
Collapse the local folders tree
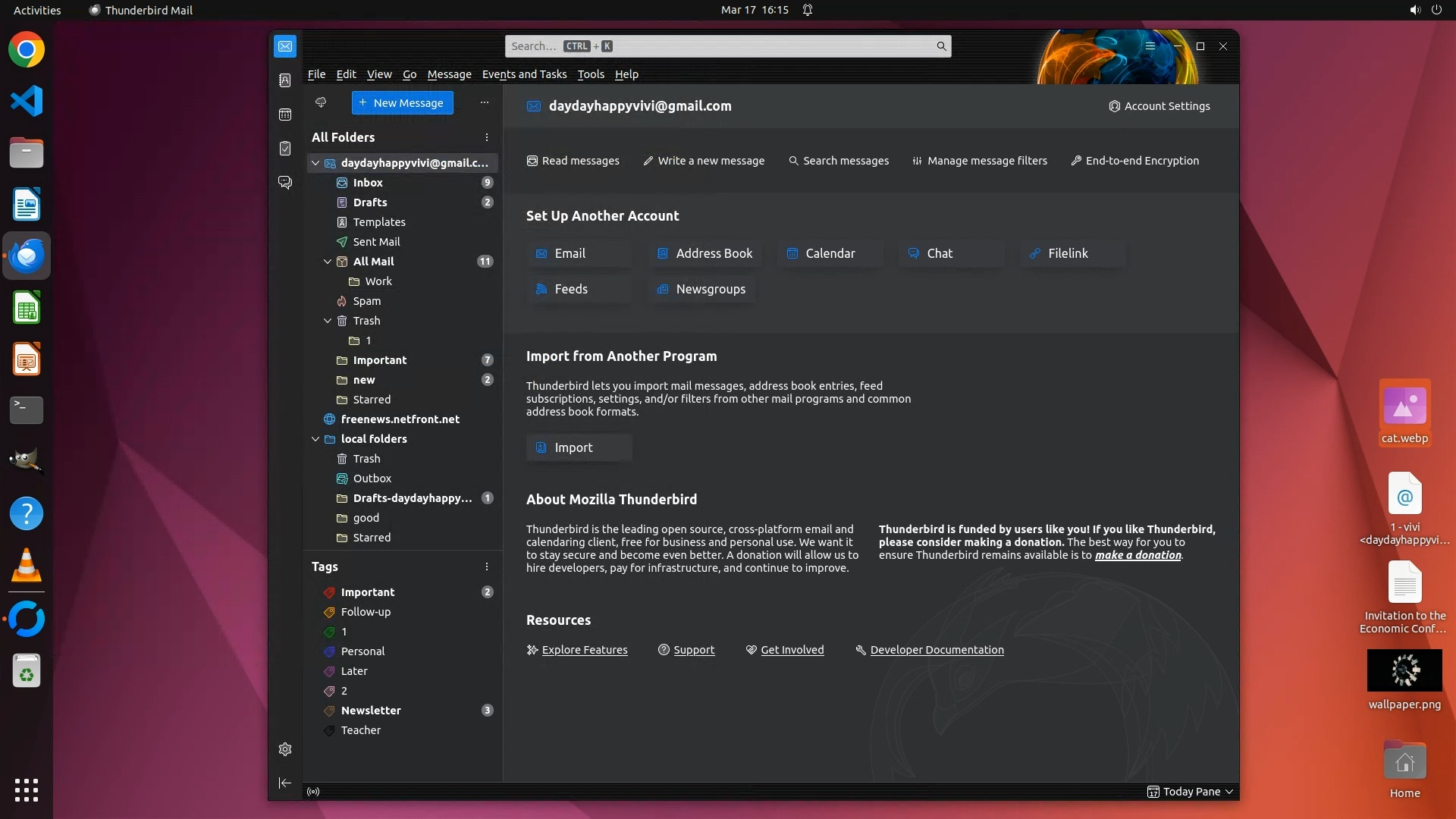[x=315, y=439]
